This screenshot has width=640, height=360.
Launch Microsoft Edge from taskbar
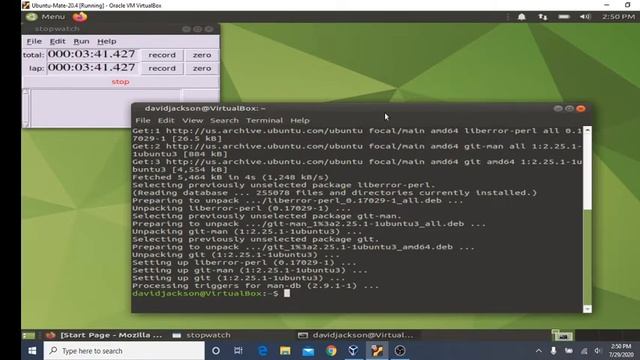coord(262,351)
